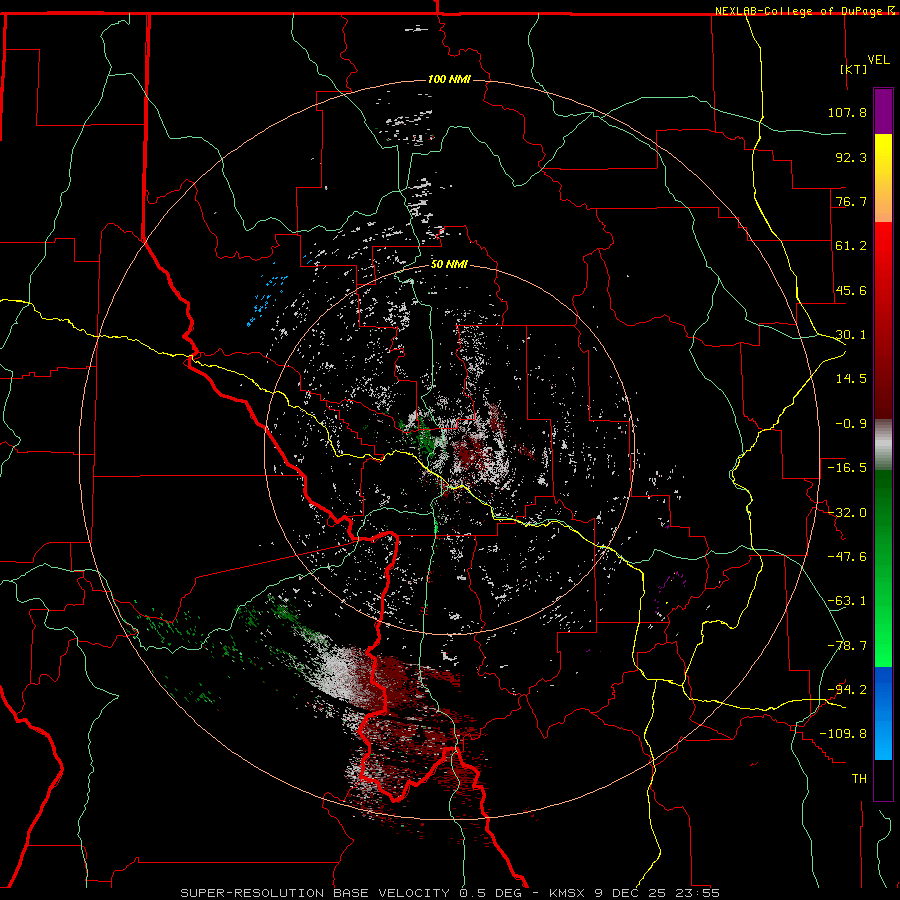Click the -16.5 velocity scale value
Image resolution: width=900 pixels, height=900 pixels.
(x=847, y=468)
